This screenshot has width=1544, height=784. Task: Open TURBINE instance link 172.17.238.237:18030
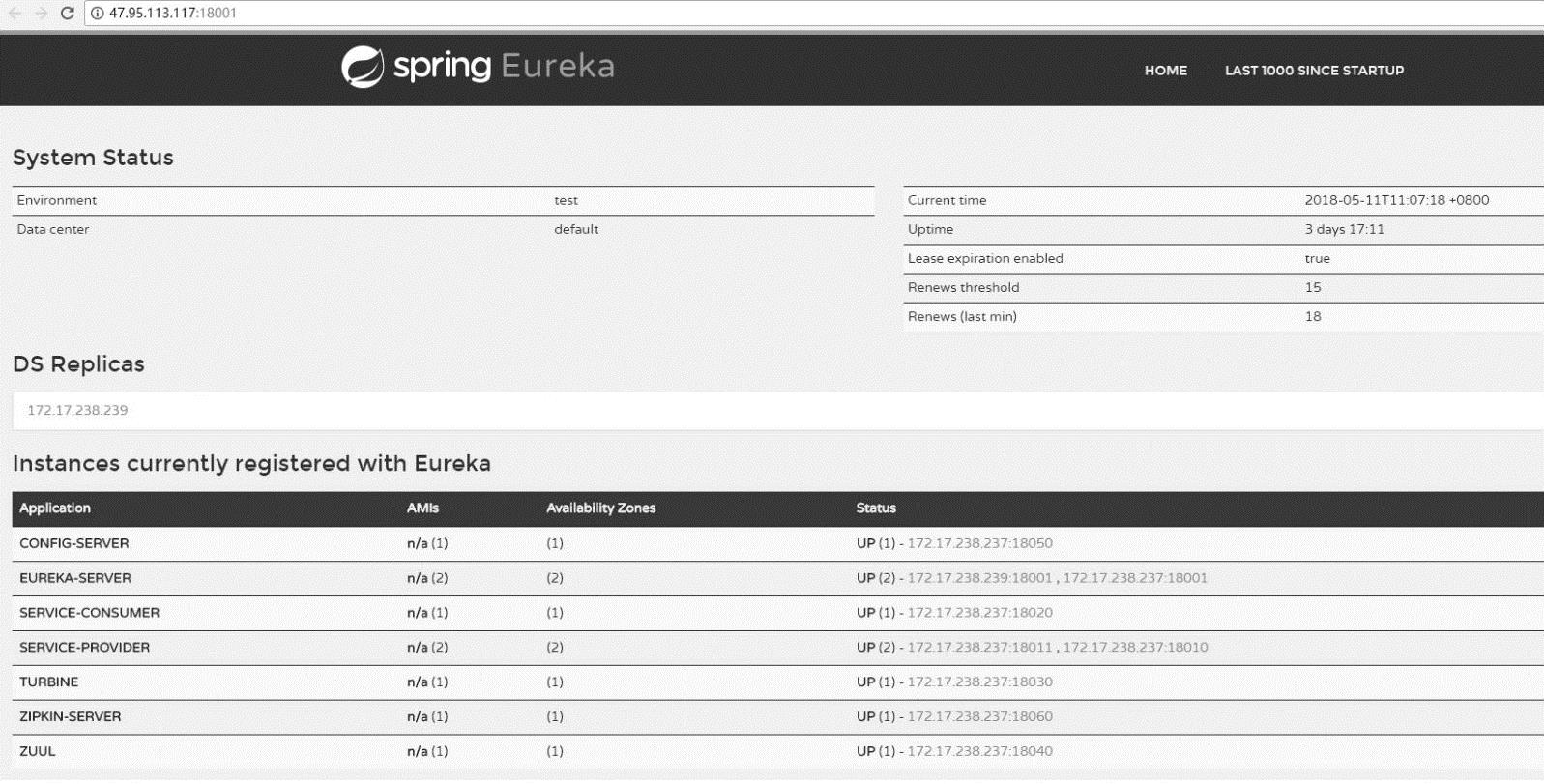coord(979,682)
